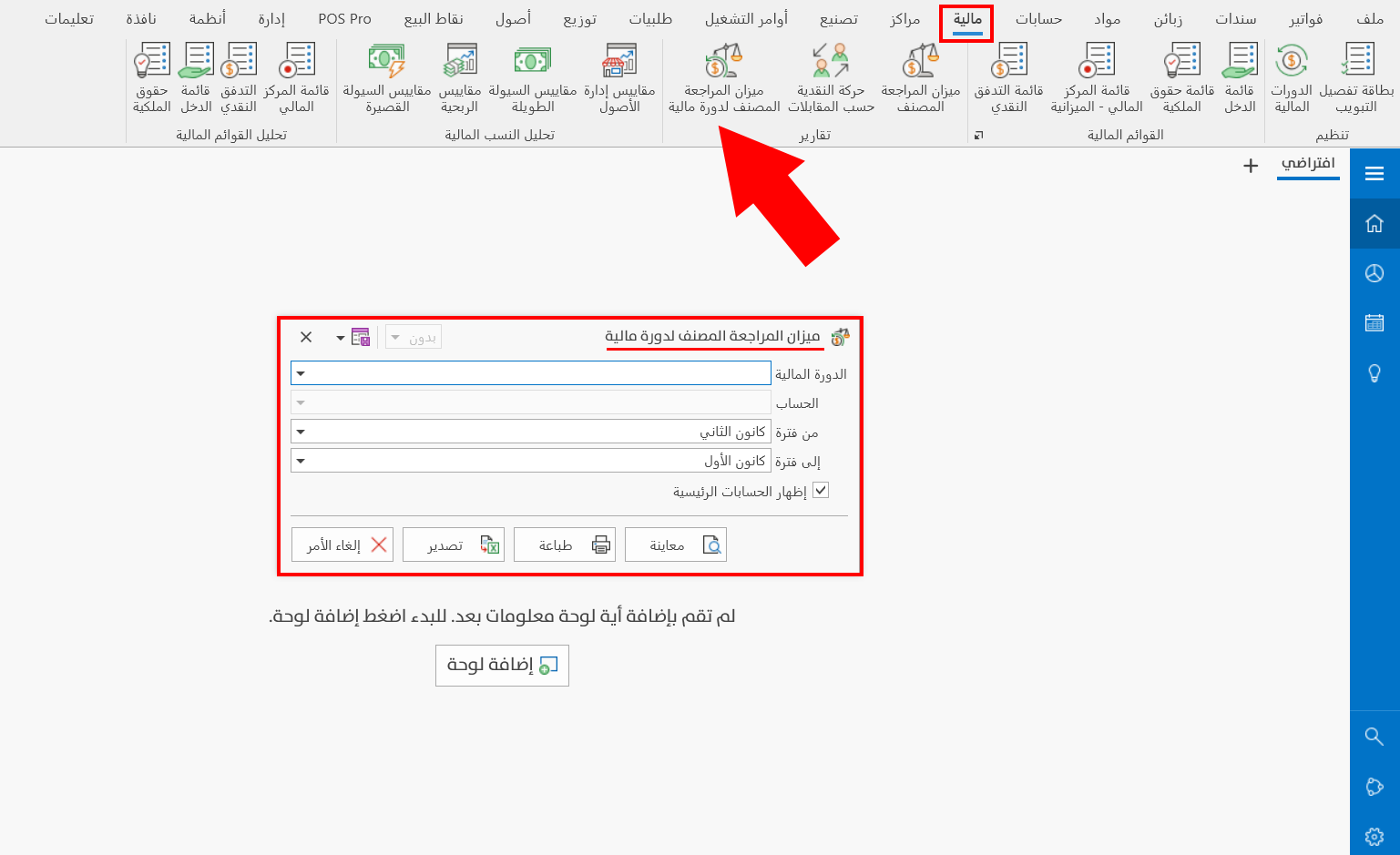
Task: Open الدورات المالية ribbon icon
Action: [1292, 79]
